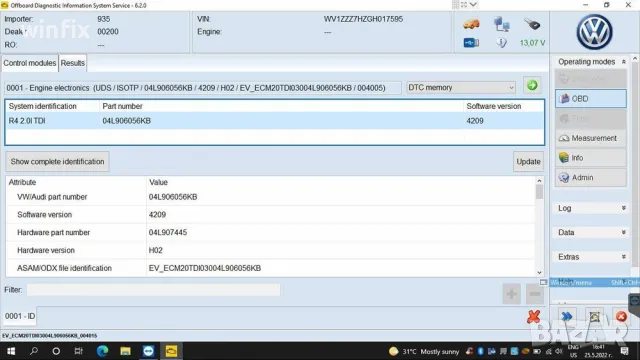Select OBD operating mode
The height and width of the screenshot is (360, 640).
(591, 99)
